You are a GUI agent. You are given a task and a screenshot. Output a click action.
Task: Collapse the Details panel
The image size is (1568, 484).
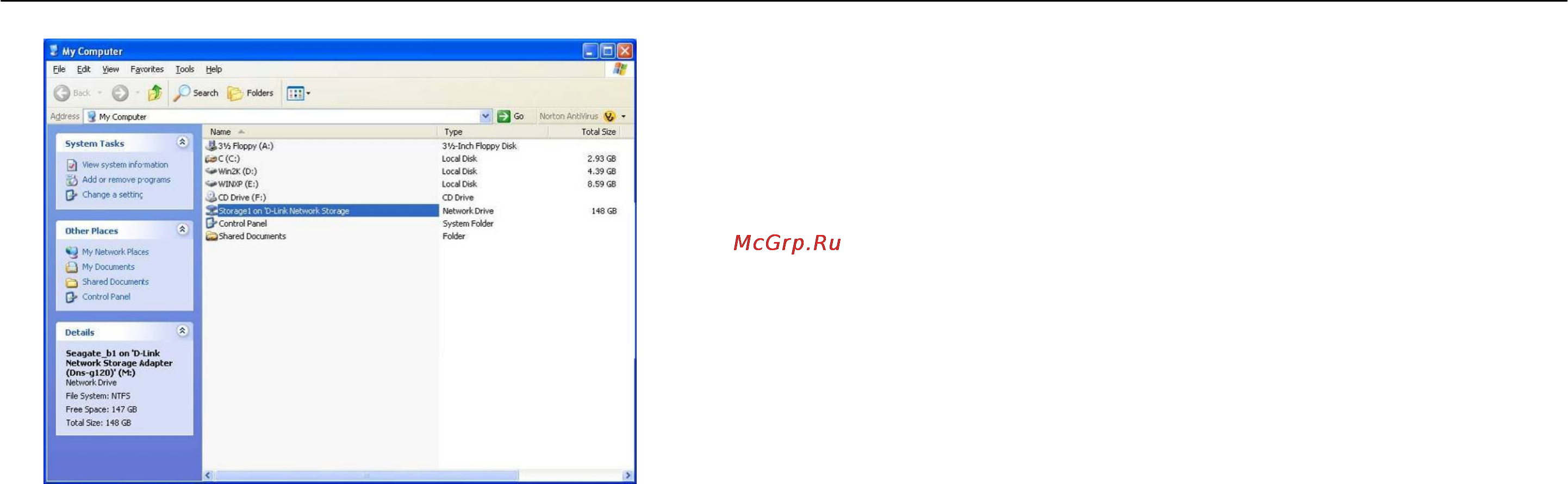click(182, 331)
